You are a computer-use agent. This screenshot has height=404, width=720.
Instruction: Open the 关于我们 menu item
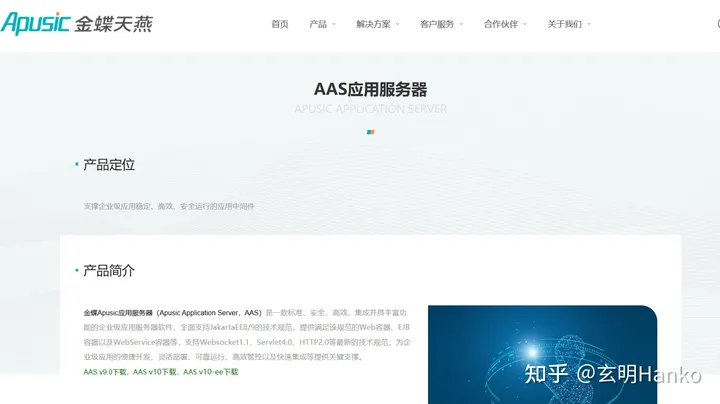tap(564, 24)
